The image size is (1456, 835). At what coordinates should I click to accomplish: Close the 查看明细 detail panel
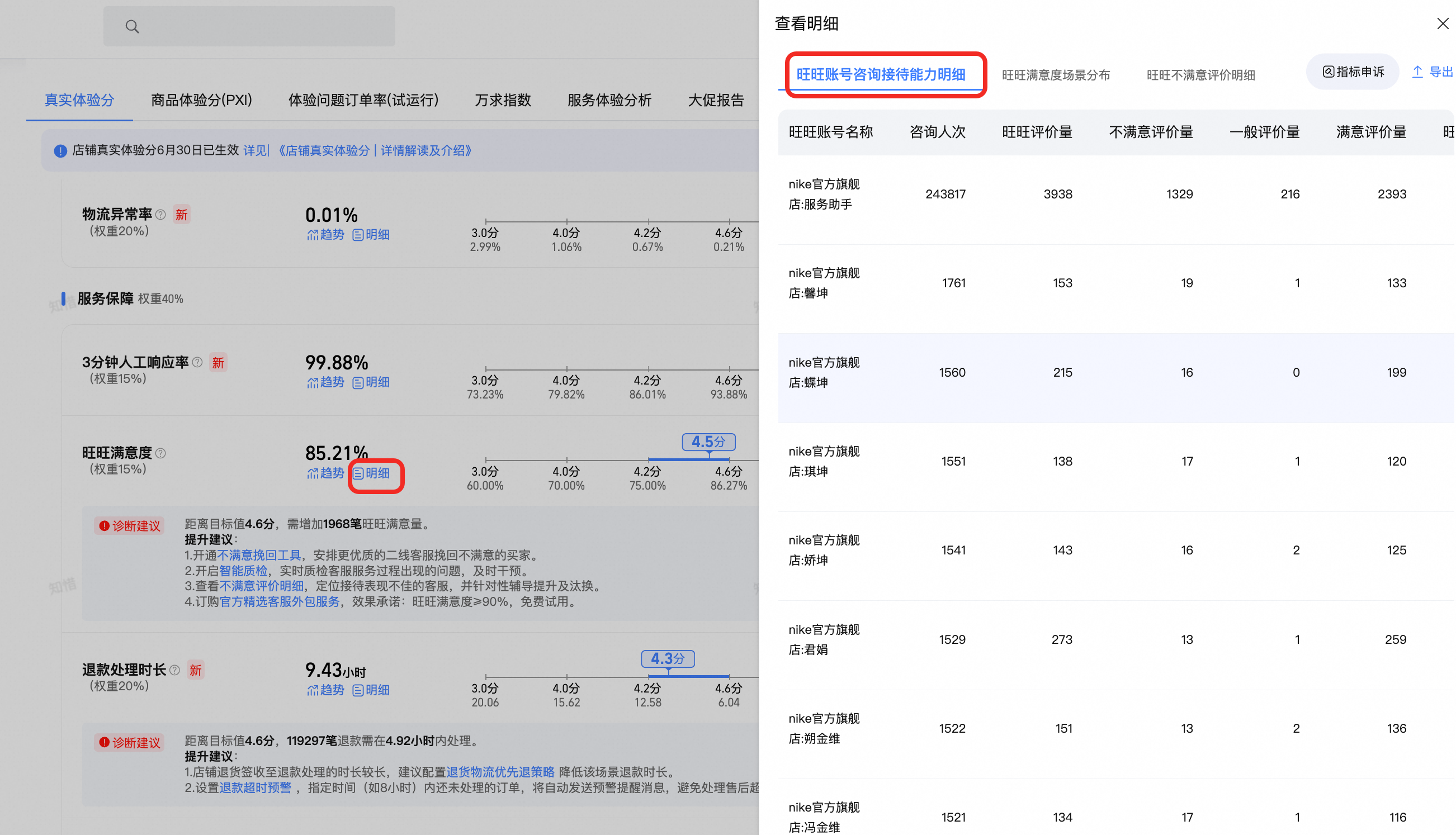1442,23
